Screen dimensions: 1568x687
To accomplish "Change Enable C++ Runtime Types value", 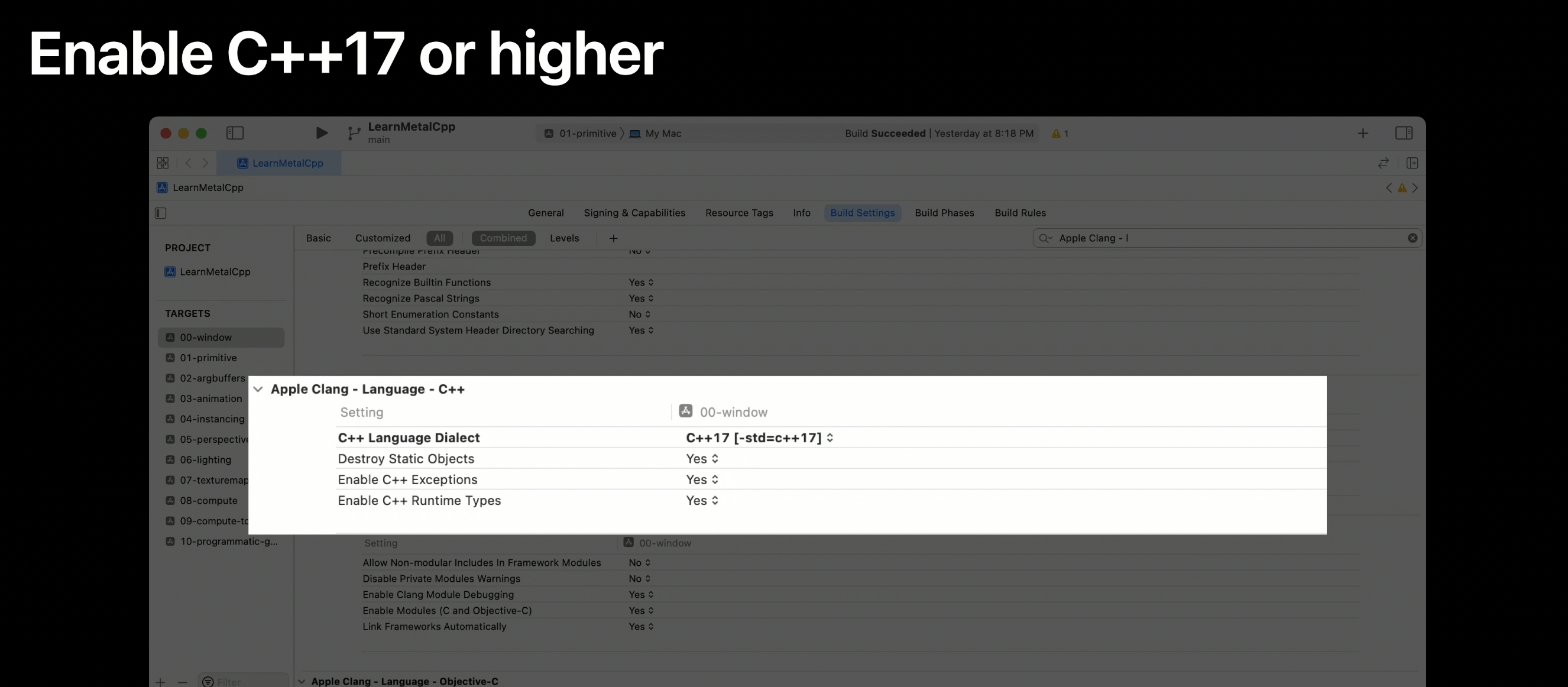I will pyautogui.click(x=702, y=500).
